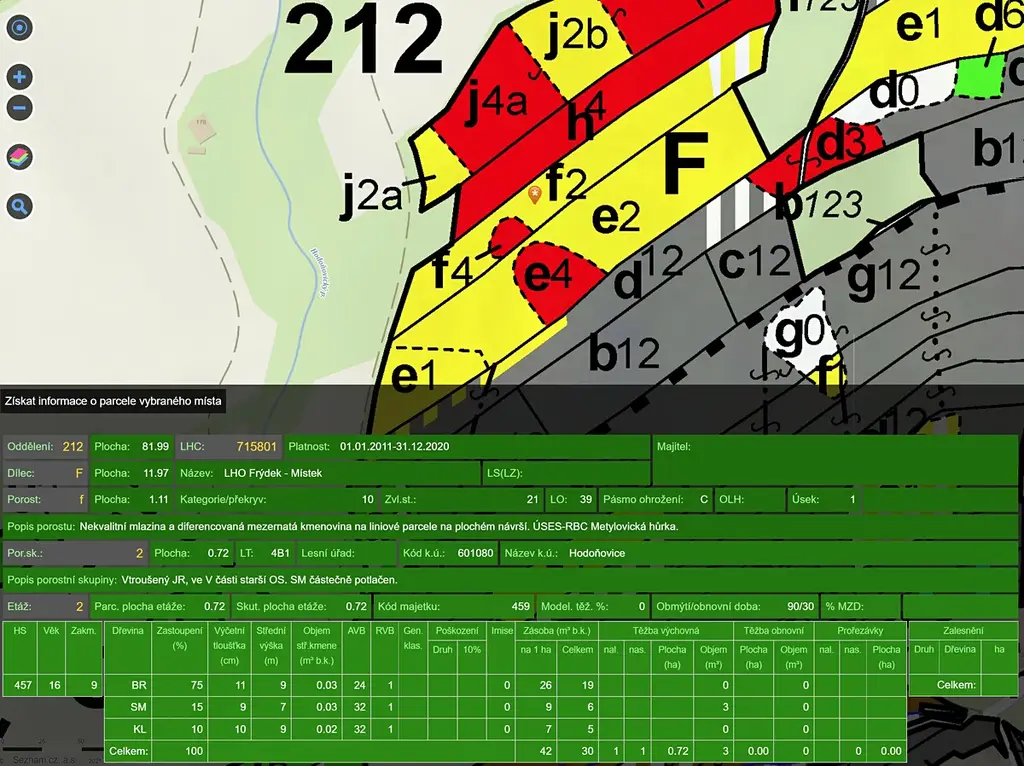Viewport: 1024px width, 766px height.
Task: Zoom out with the minus button
Action: pyautogui.click(x=19, y=108)
